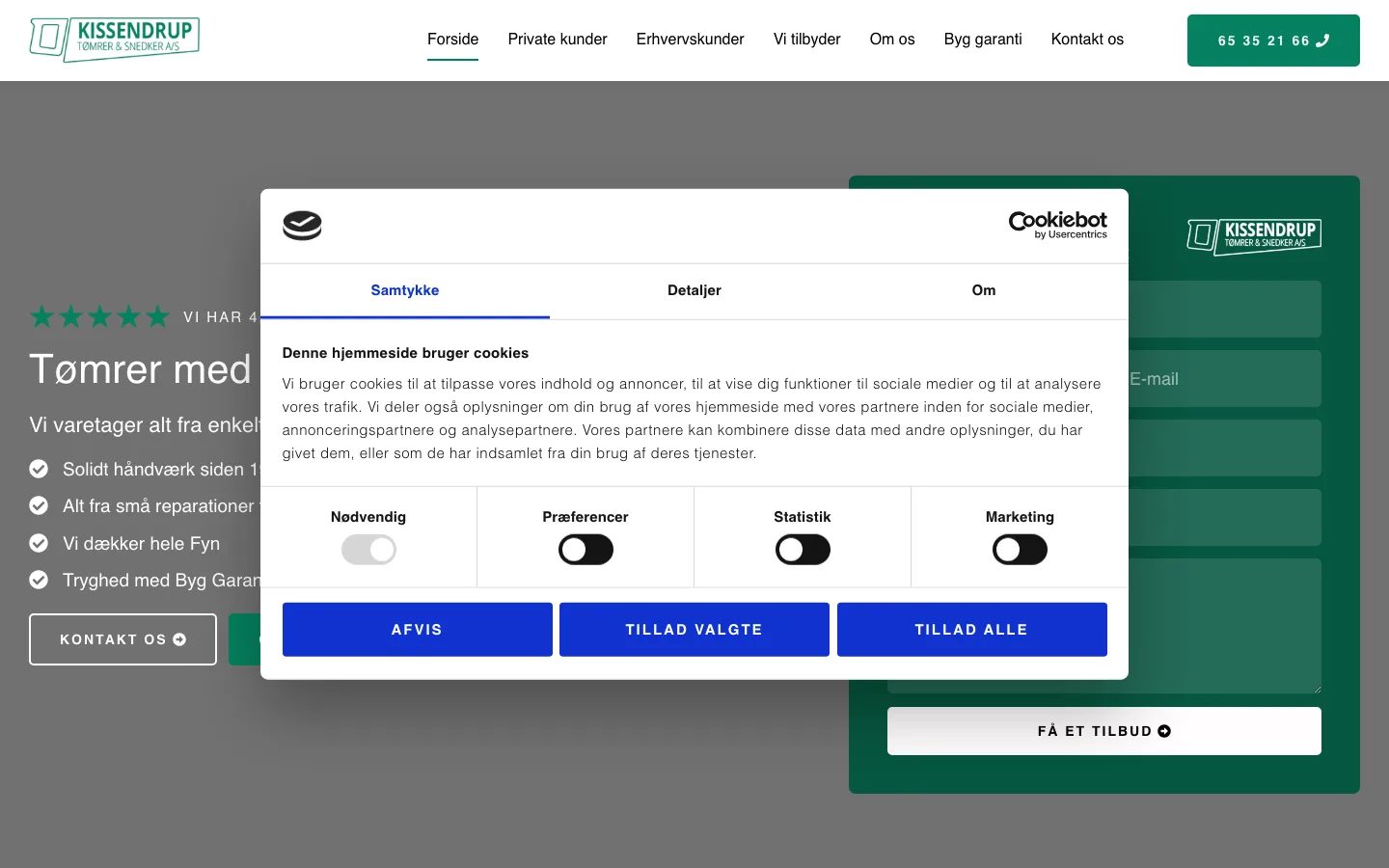1389x868 pixels.
Task: Call phone number 65 35 21 66
Action: point(1272,41)
